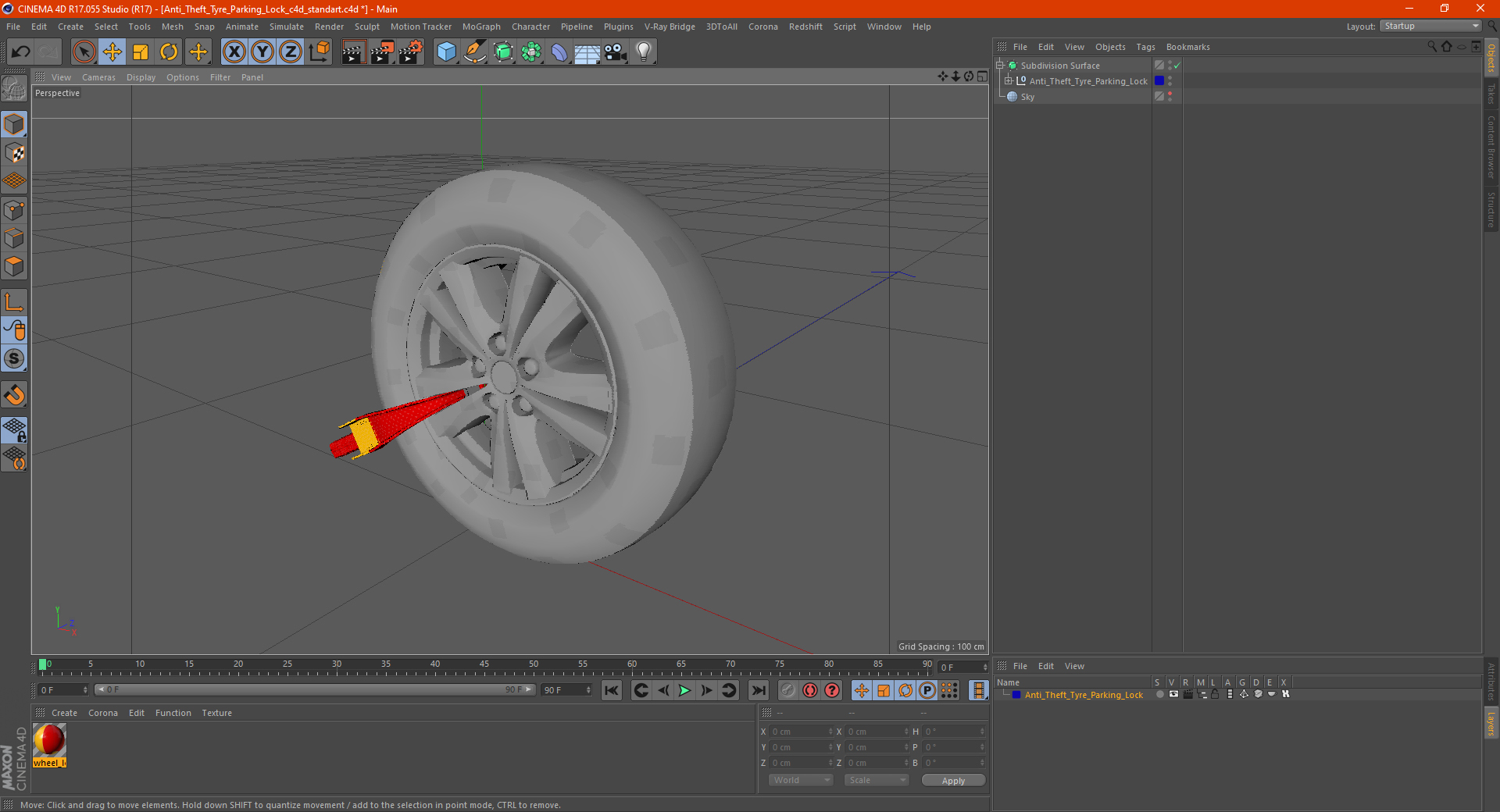
Task: Open the MoGraph menu
Action: point(481,27)
